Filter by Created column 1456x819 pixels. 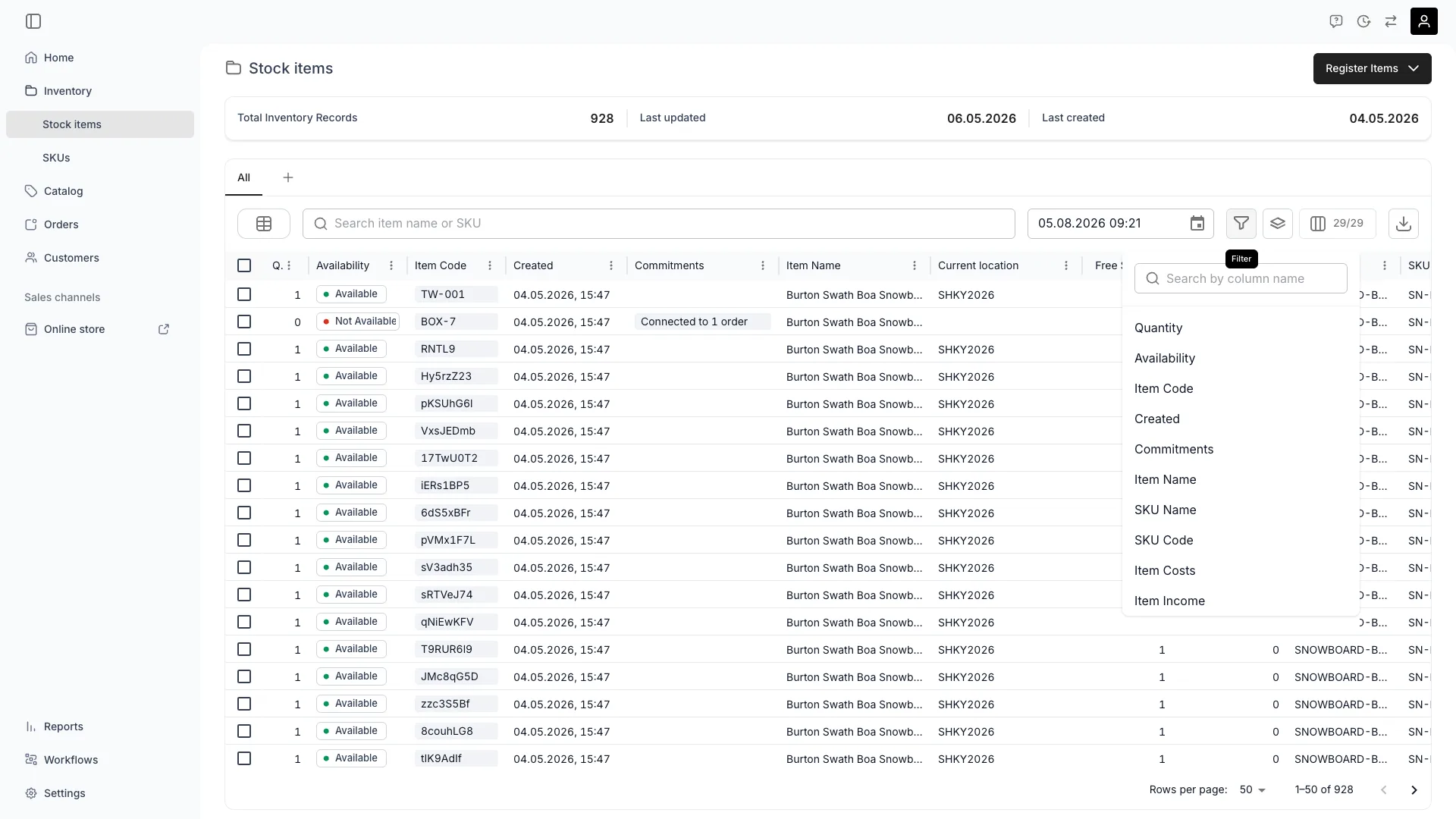pos(1241,419)
